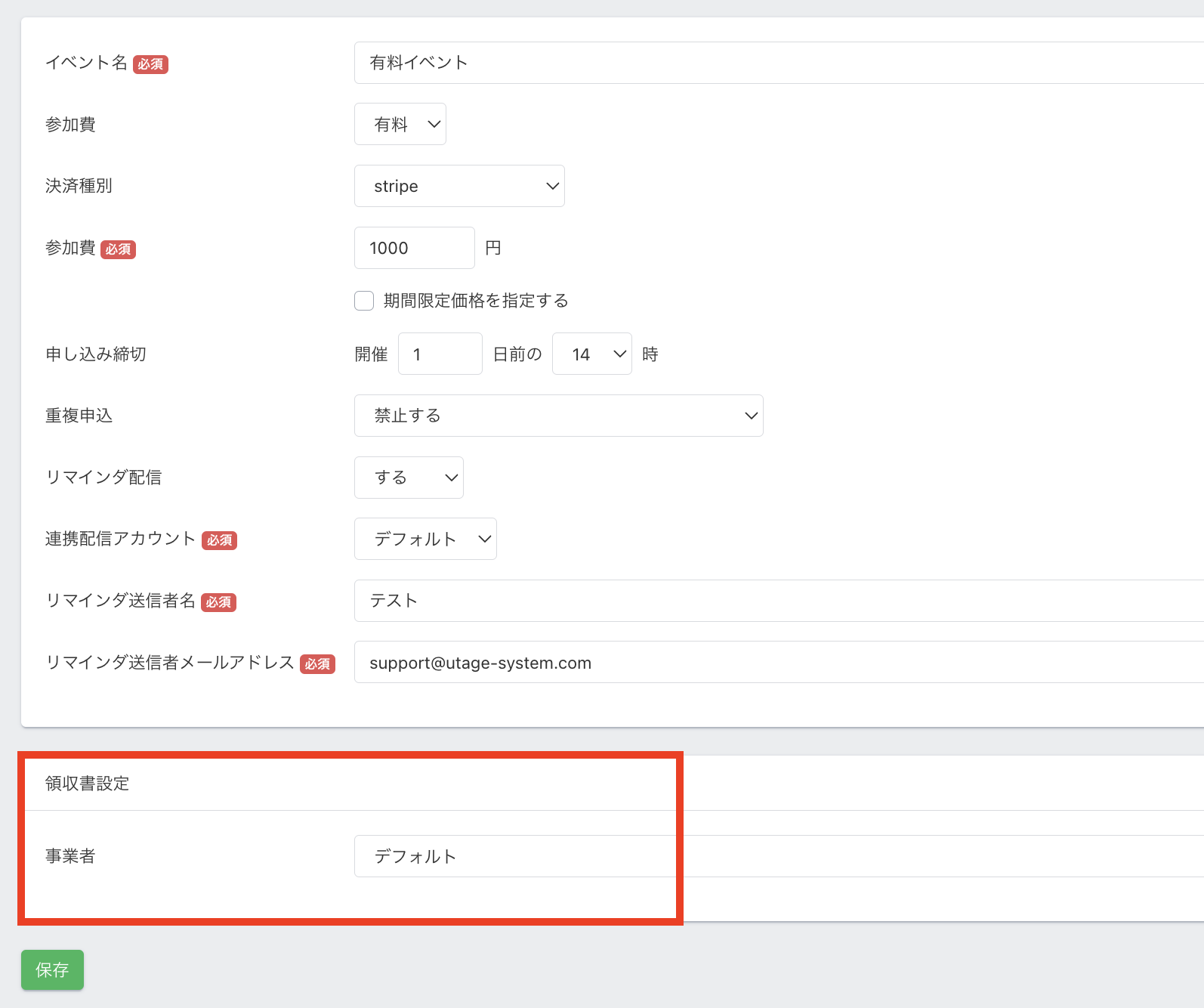Open the 事業者 デフォルト selector
The width and height of the screenshot is (1204, 1008).
(x=778, y=856)
